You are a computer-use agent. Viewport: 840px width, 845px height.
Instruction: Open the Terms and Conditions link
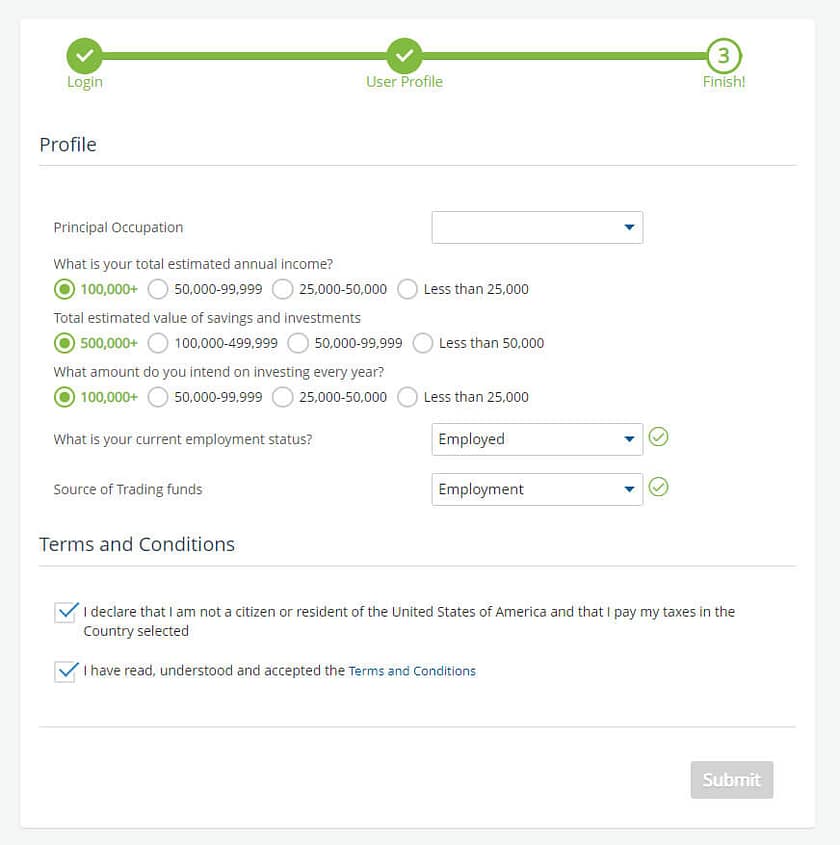(x=412, y=671)
